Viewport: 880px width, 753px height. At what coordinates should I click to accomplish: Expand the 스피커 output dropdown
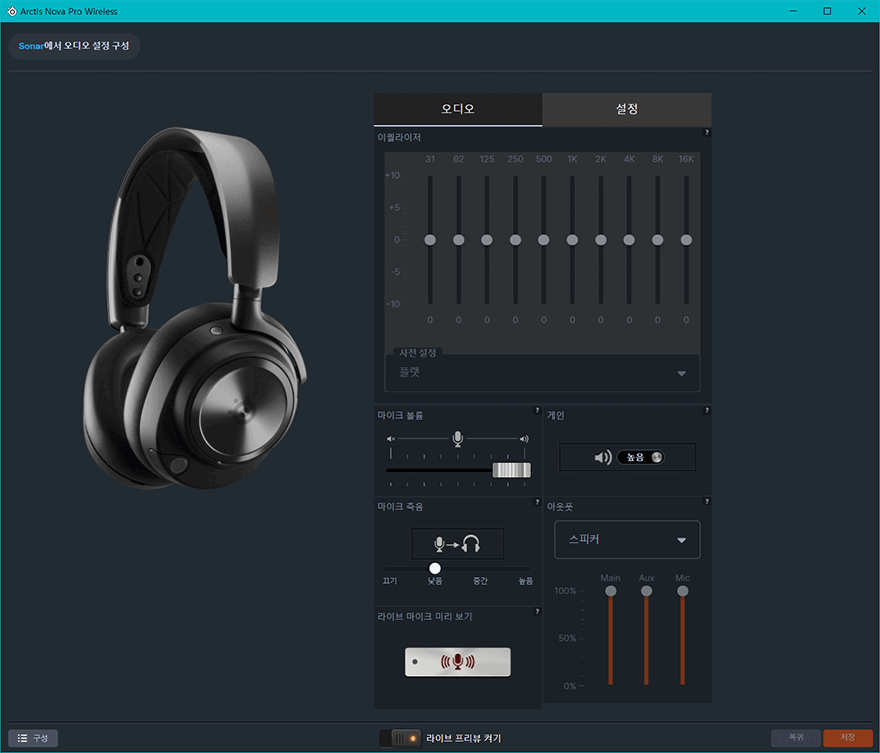627,540
